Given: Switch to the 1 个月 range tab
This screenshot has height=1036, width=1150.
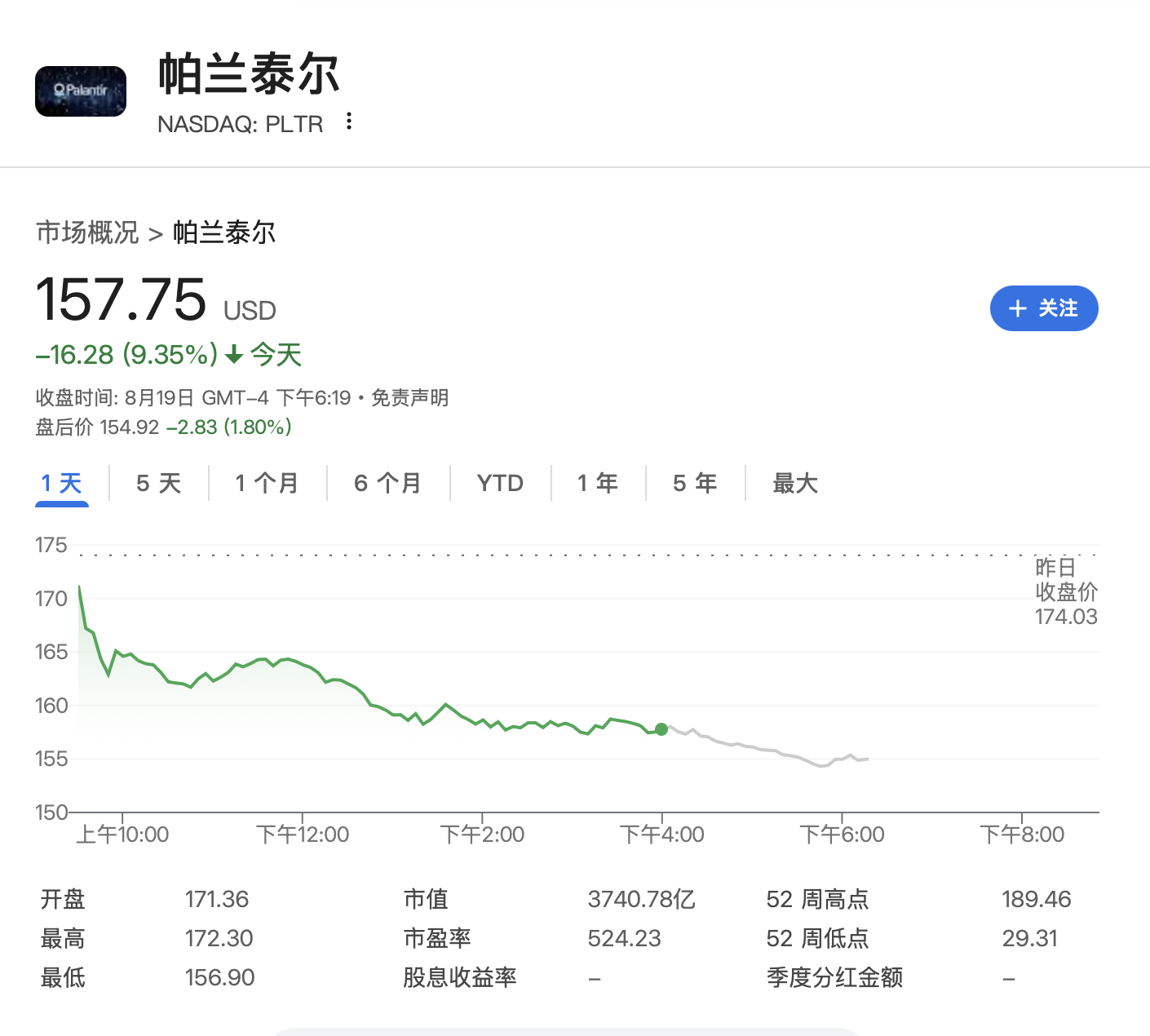Looking at the screenshot, I should point(267,484).
